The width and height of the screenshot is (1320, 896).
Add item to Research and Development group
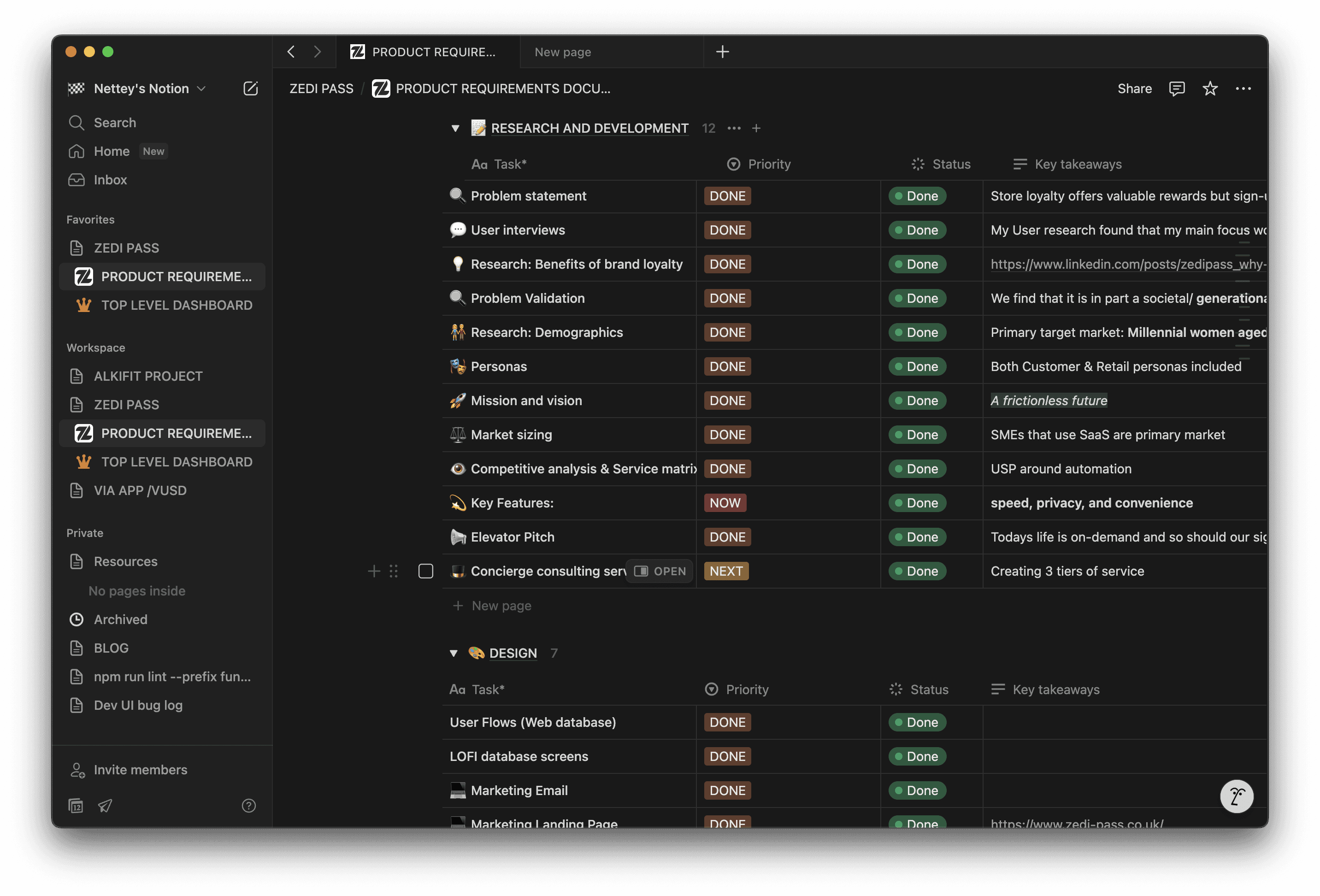[756, 129]
